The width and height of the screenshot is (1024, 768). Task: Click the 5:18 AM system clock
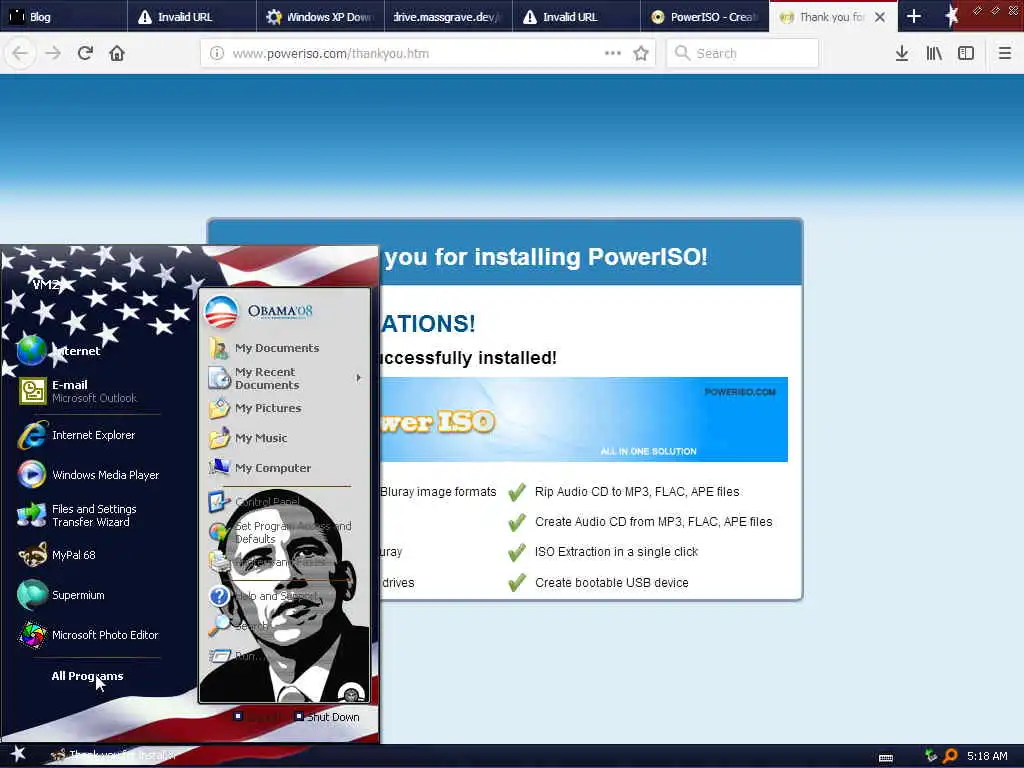tap(987, 756)
